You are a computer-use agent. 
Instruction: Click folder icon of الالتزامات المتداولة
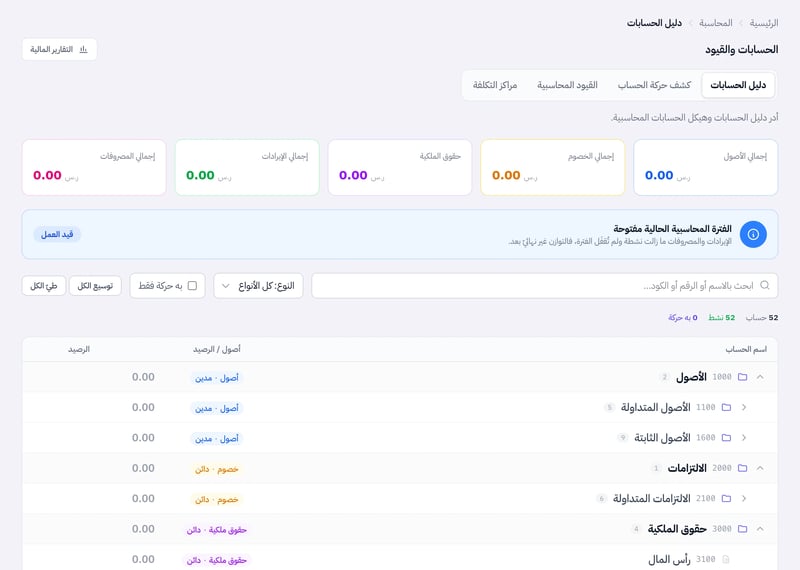[x=727, y=499]
